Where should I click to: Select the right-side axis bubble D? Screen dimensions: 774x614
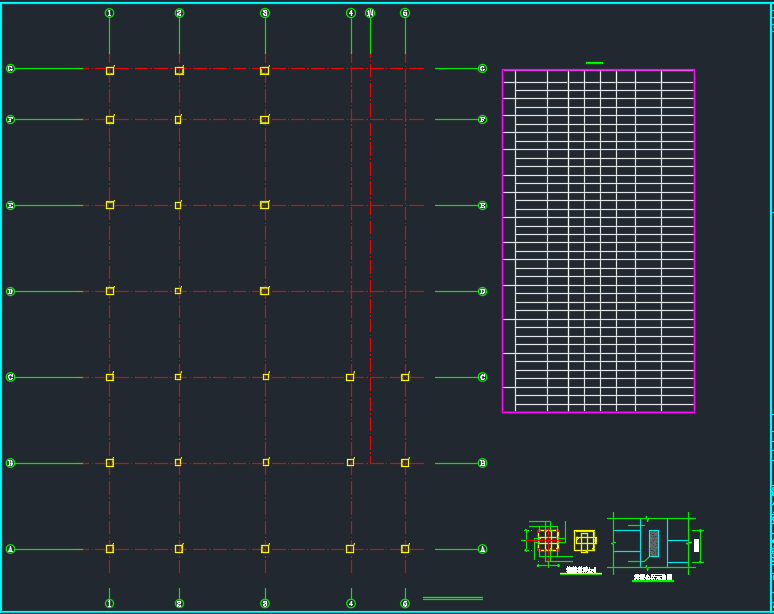coord(482,291)
